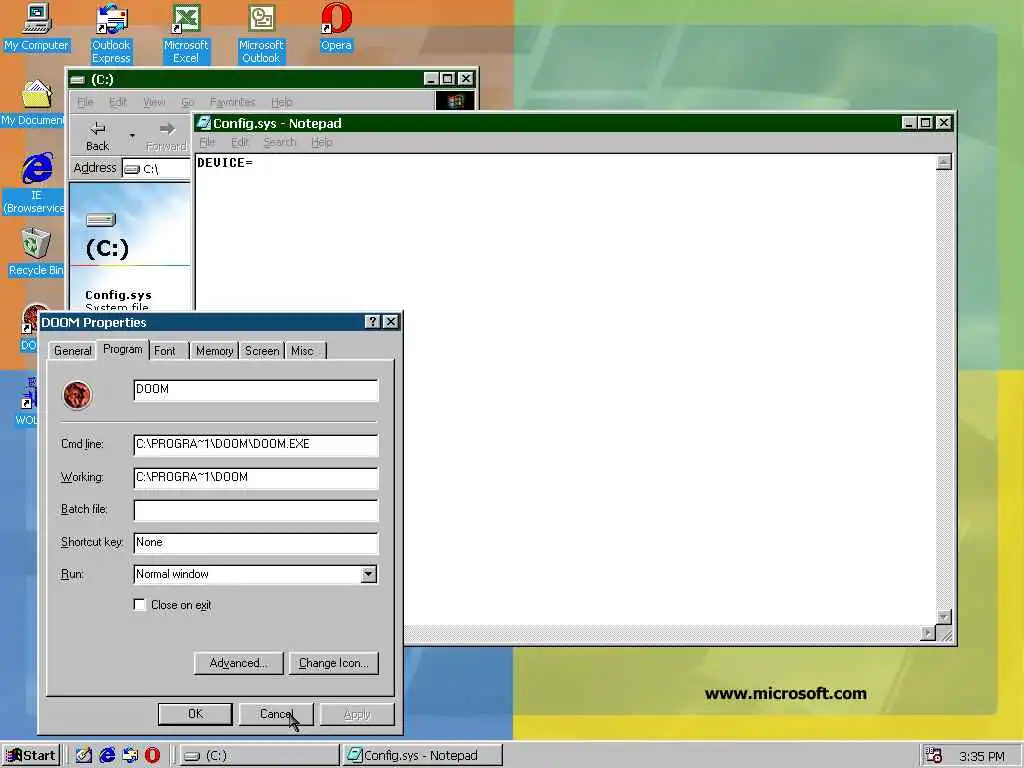Click Notepad horizontal scrollbar right arrow
1024x768 pixels.
928,633
